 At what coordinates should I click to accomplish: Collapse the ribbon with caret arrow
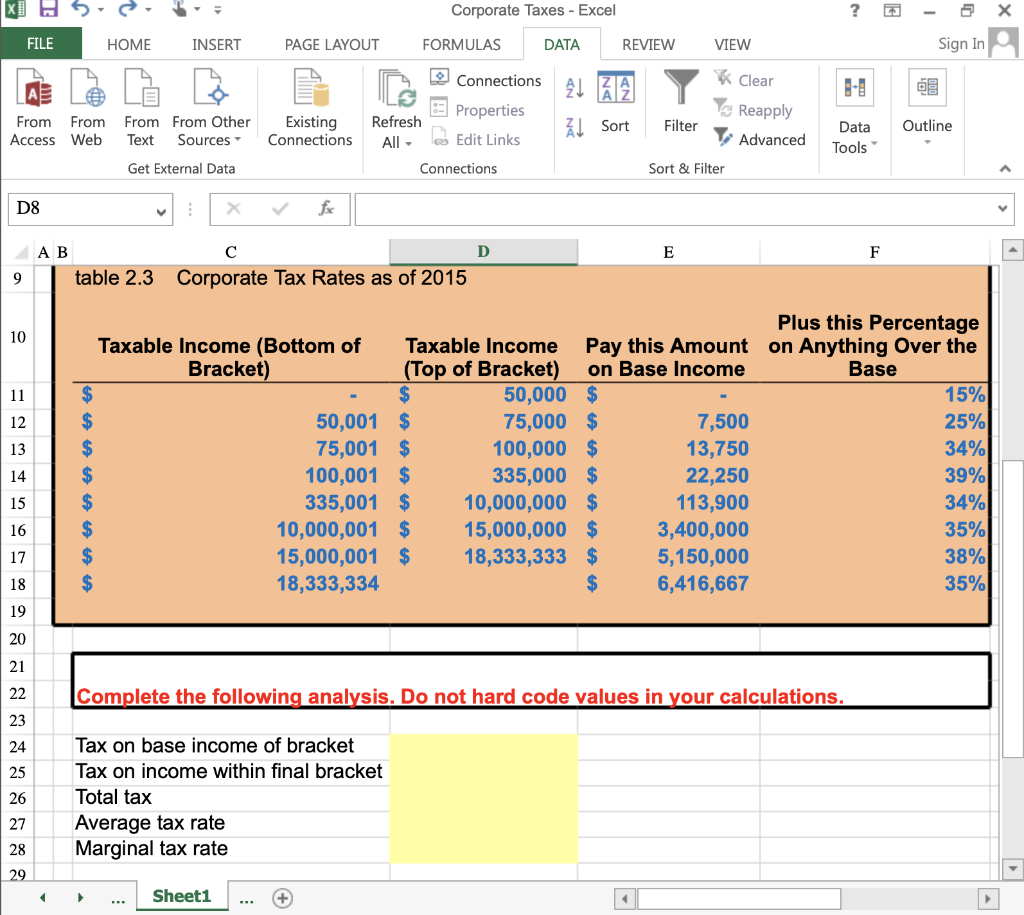pos(1005,169)
